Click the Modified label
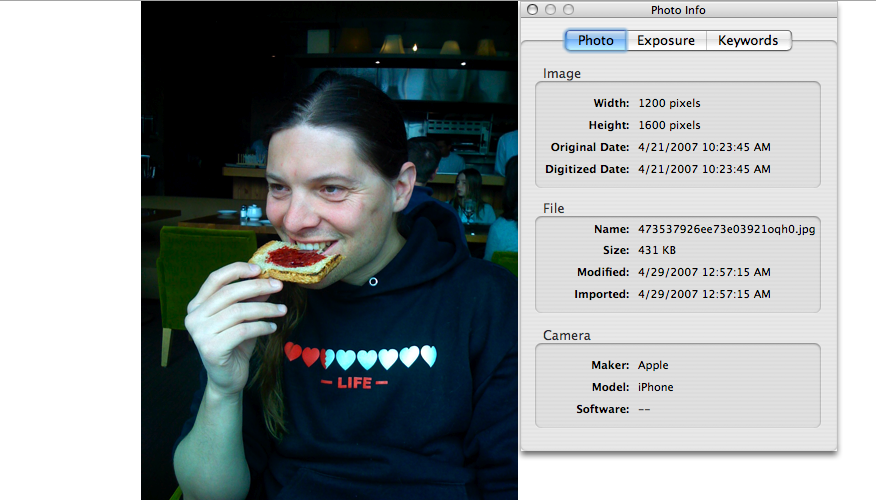876x500 pixels. (603, 272)
